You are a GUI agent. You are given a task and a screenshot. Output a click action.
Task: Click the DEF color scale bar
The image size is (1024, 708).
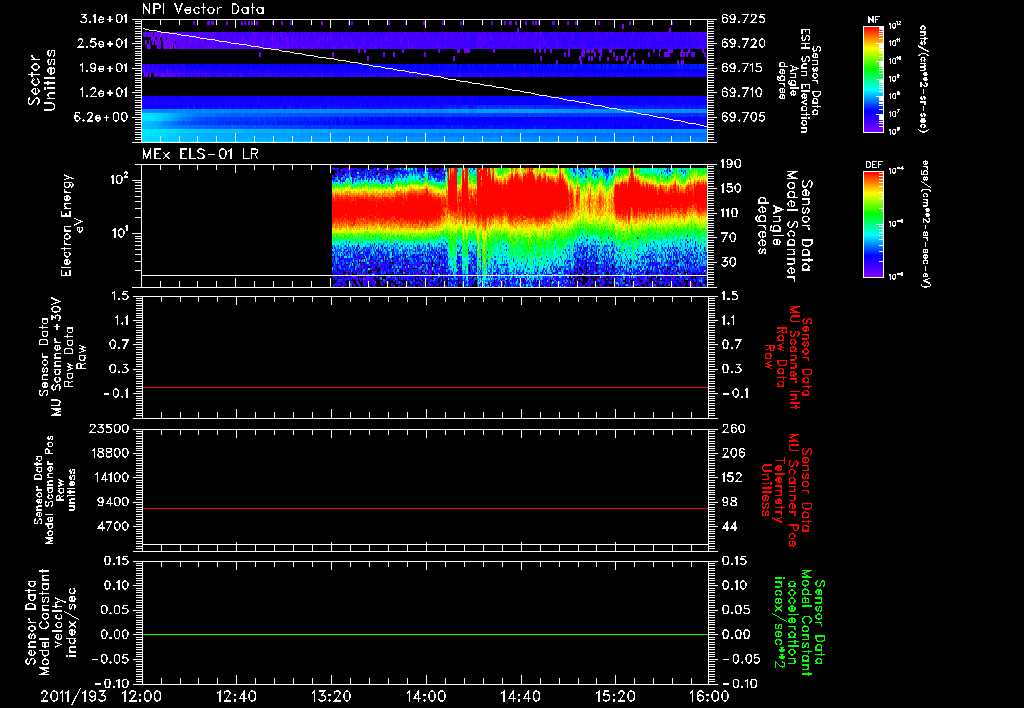pyautogui.click(x=873, y=224)
